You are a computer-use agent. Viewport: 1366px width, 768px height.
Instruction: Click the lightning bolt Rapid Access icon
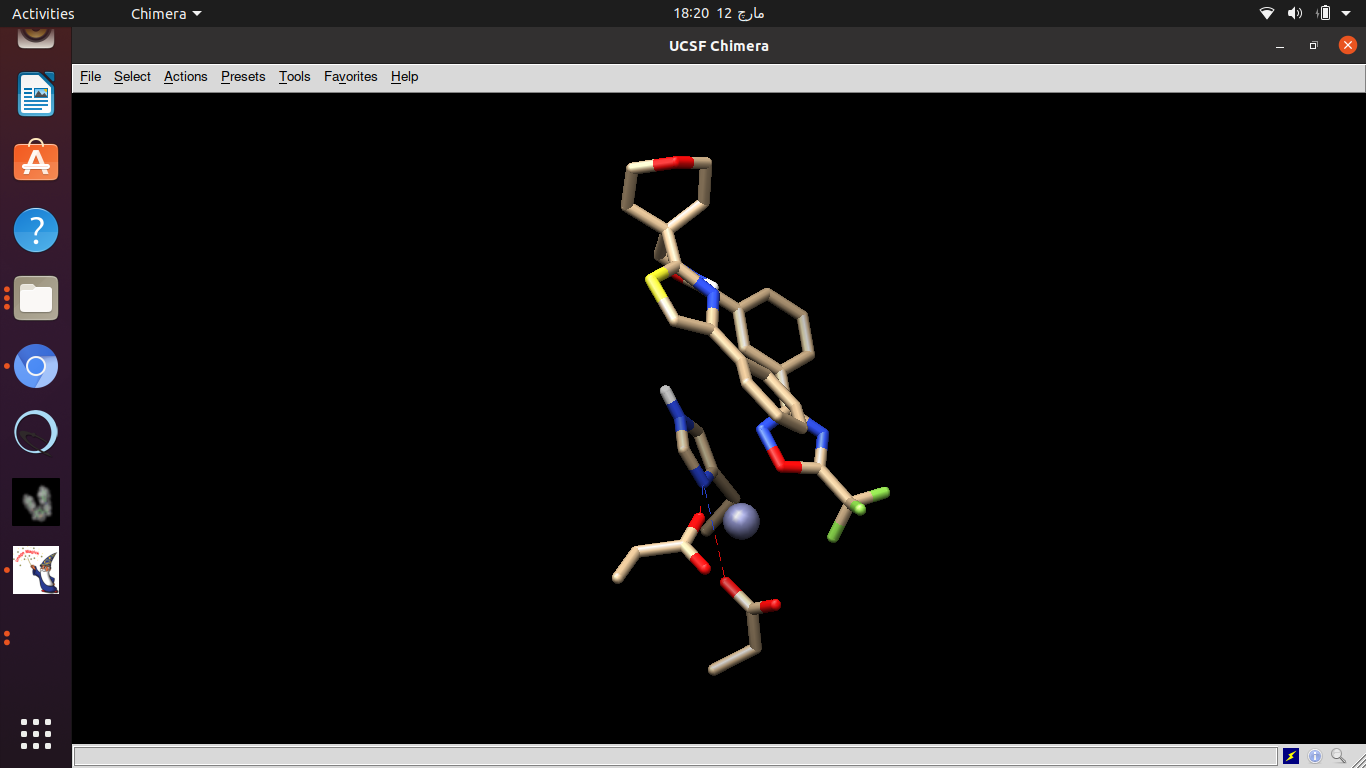coord(1291,756)
